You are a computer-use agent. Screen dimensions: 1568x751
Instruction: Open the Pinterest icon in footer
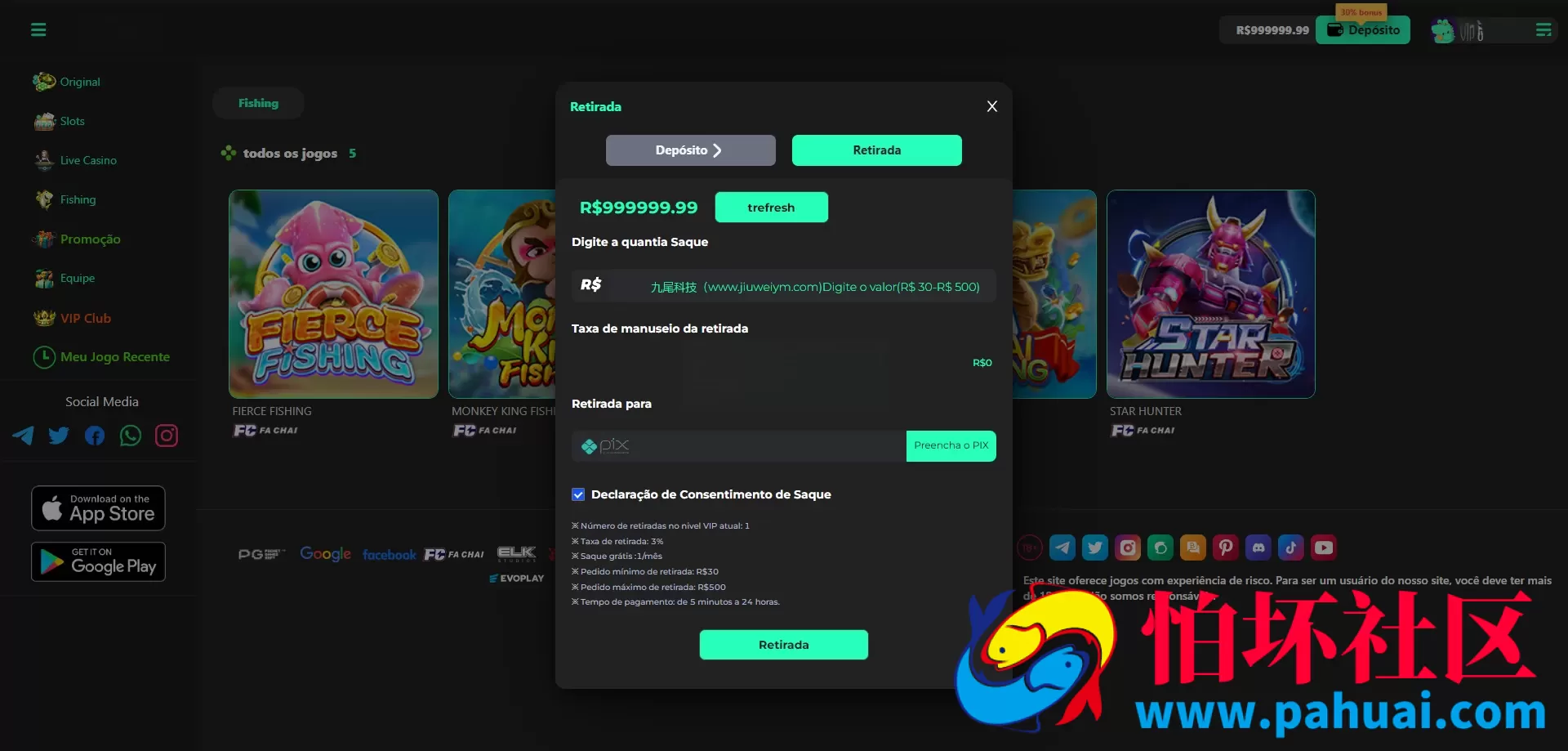click(1226, 548)
